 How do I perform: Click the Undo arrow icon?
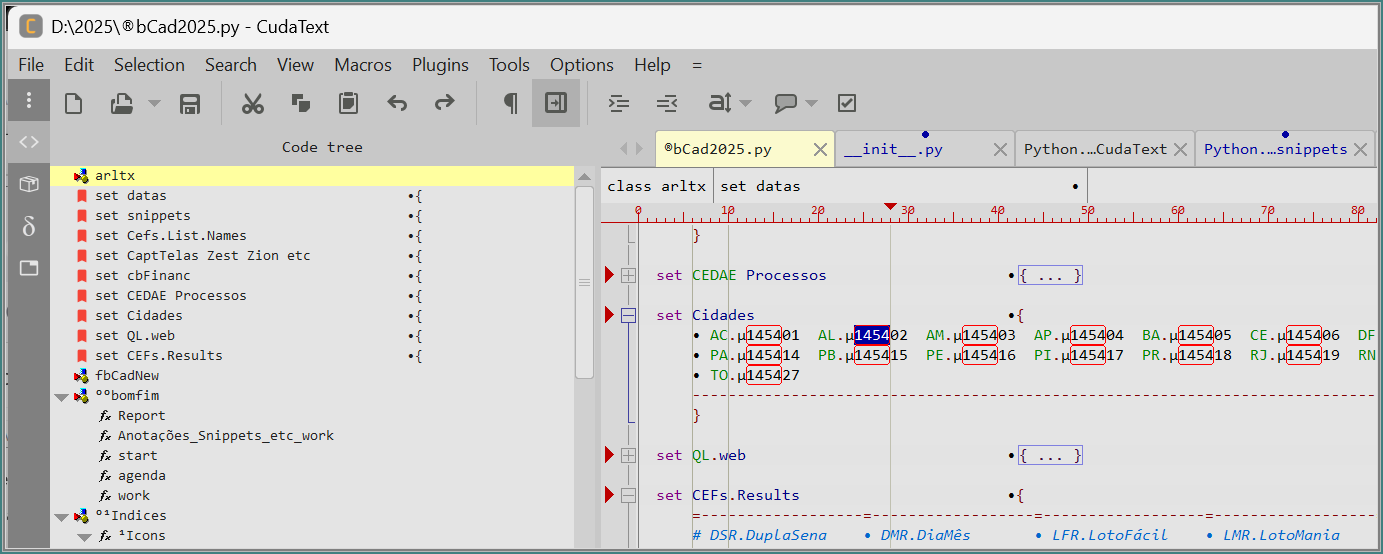[x=397, y=103]
